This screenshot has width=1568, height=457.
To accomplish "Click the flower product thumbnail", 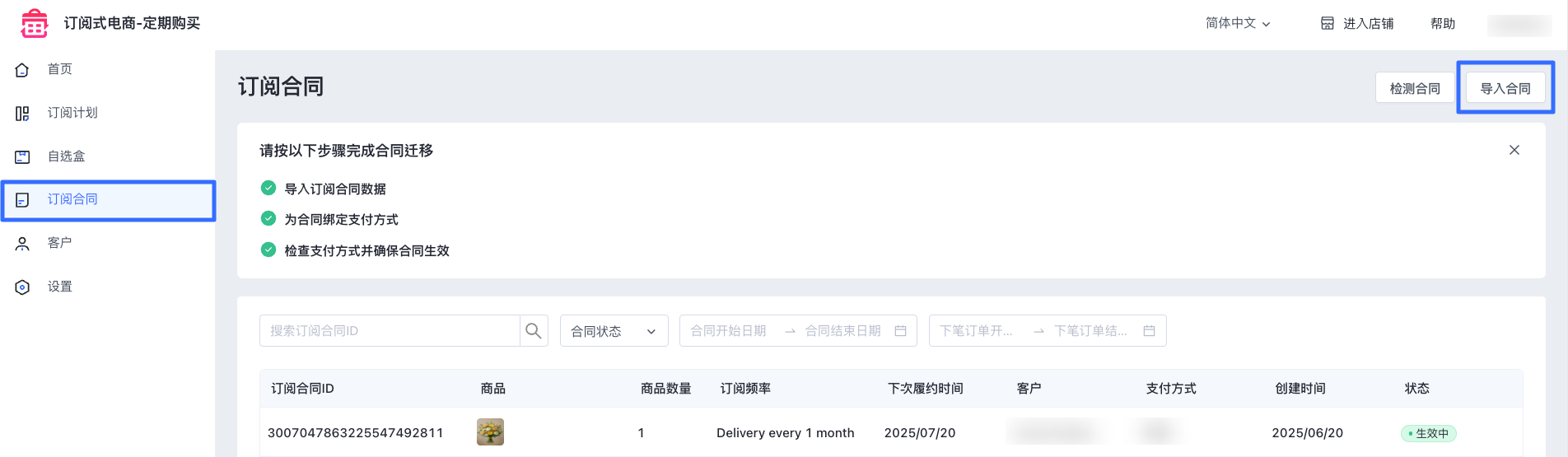I will click(x=490, y=431).
